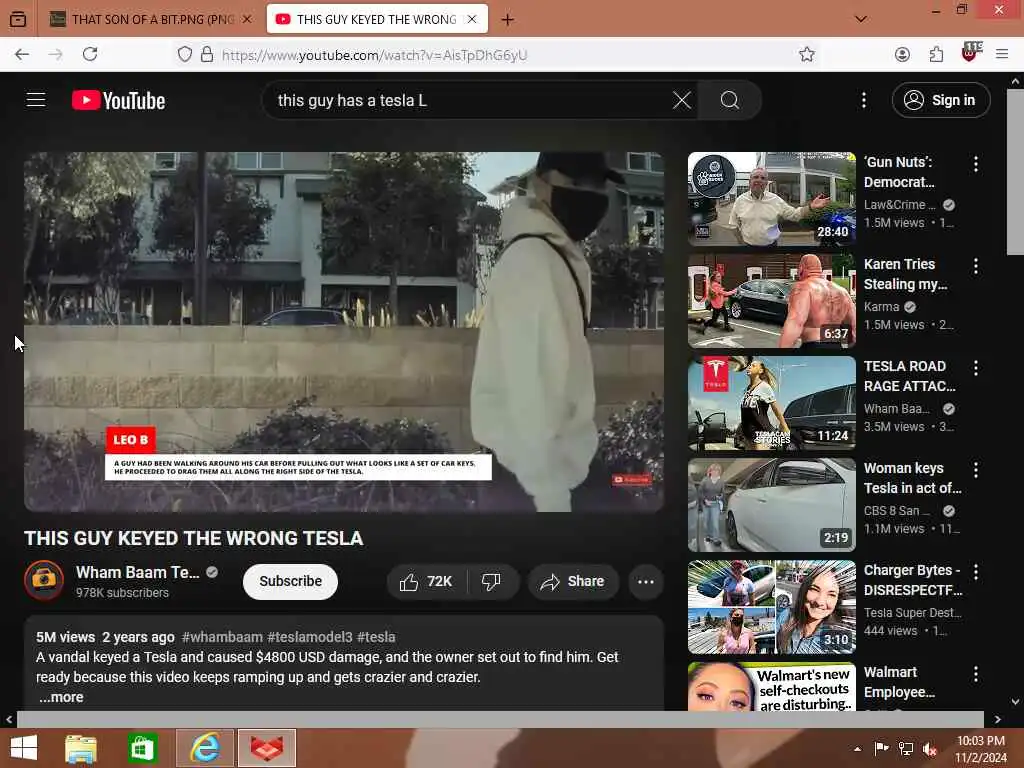
Task: Reload the page
Action: pyautogui.click(x=90, y=54)
